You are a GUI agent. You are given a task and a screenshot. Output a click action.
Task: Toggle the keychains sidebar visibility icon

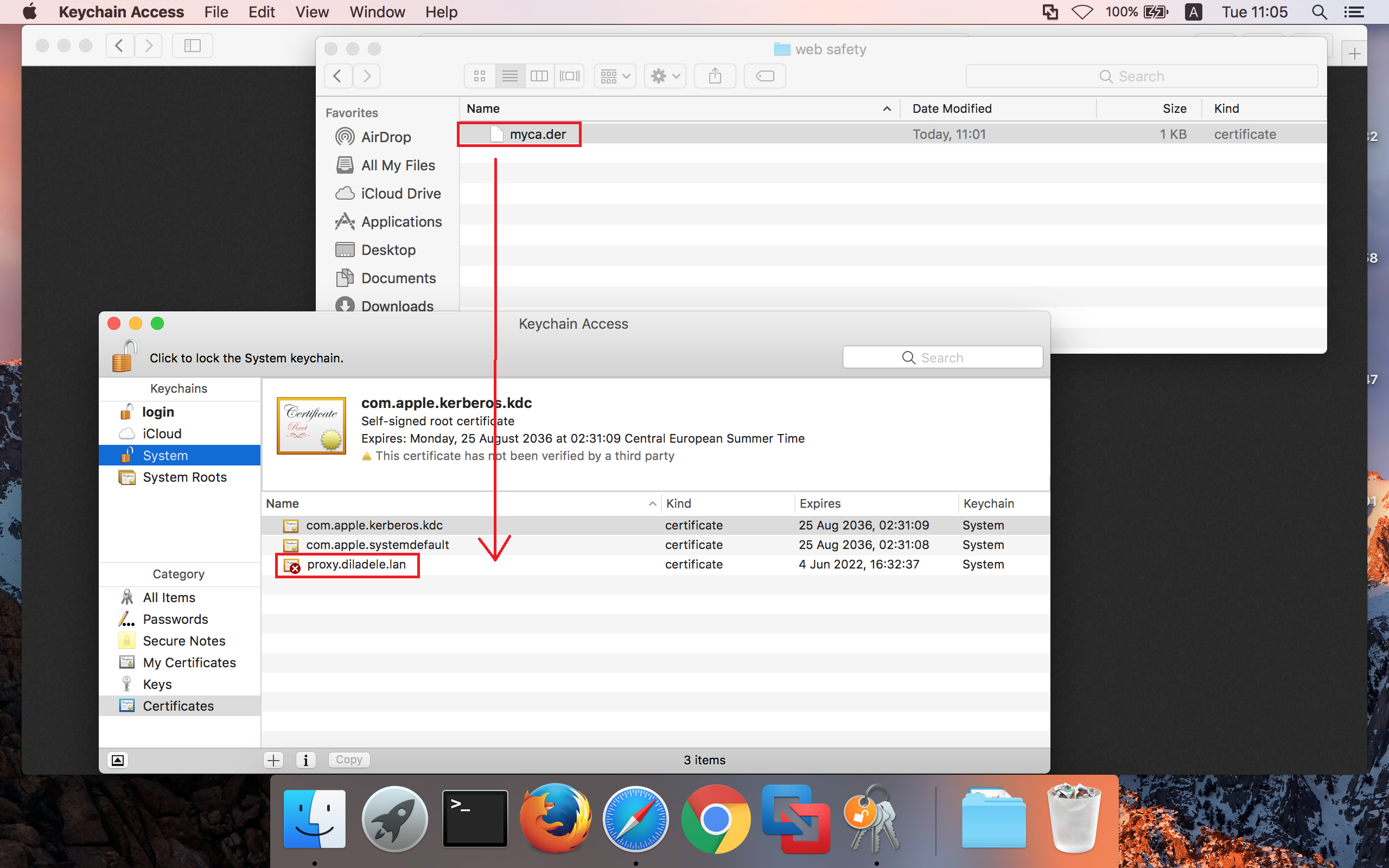(118, 760)
